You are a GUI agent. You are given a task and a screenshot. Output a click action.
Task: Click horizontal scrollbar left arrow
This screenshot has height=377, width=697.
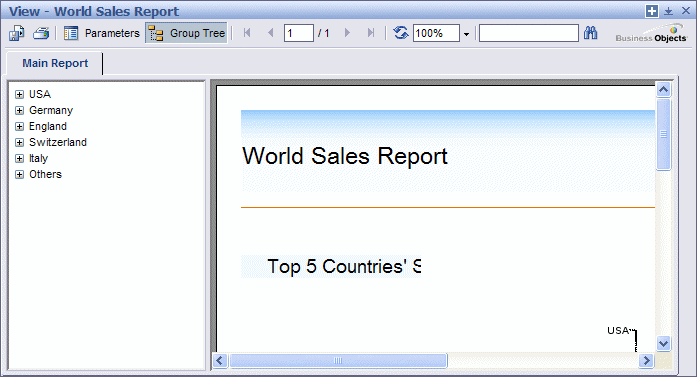click(220, 361)
